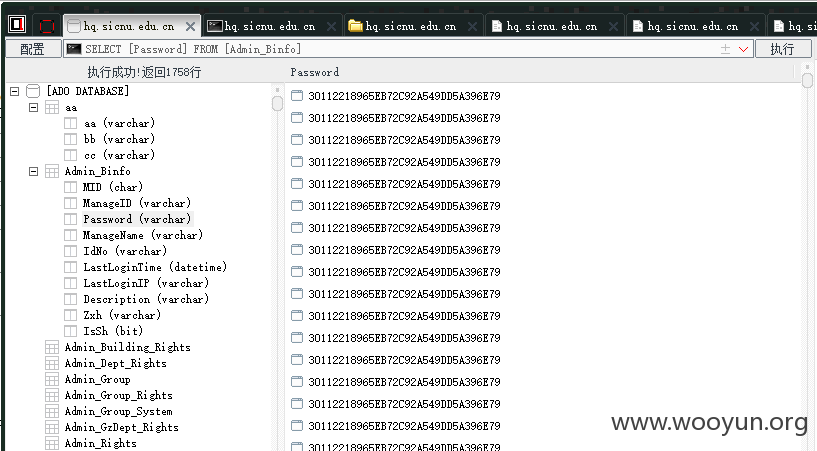Close the active database-icon tab
The width and height of the screenshot is (817, 451).
pyautogui.click(x=191, y=27)
